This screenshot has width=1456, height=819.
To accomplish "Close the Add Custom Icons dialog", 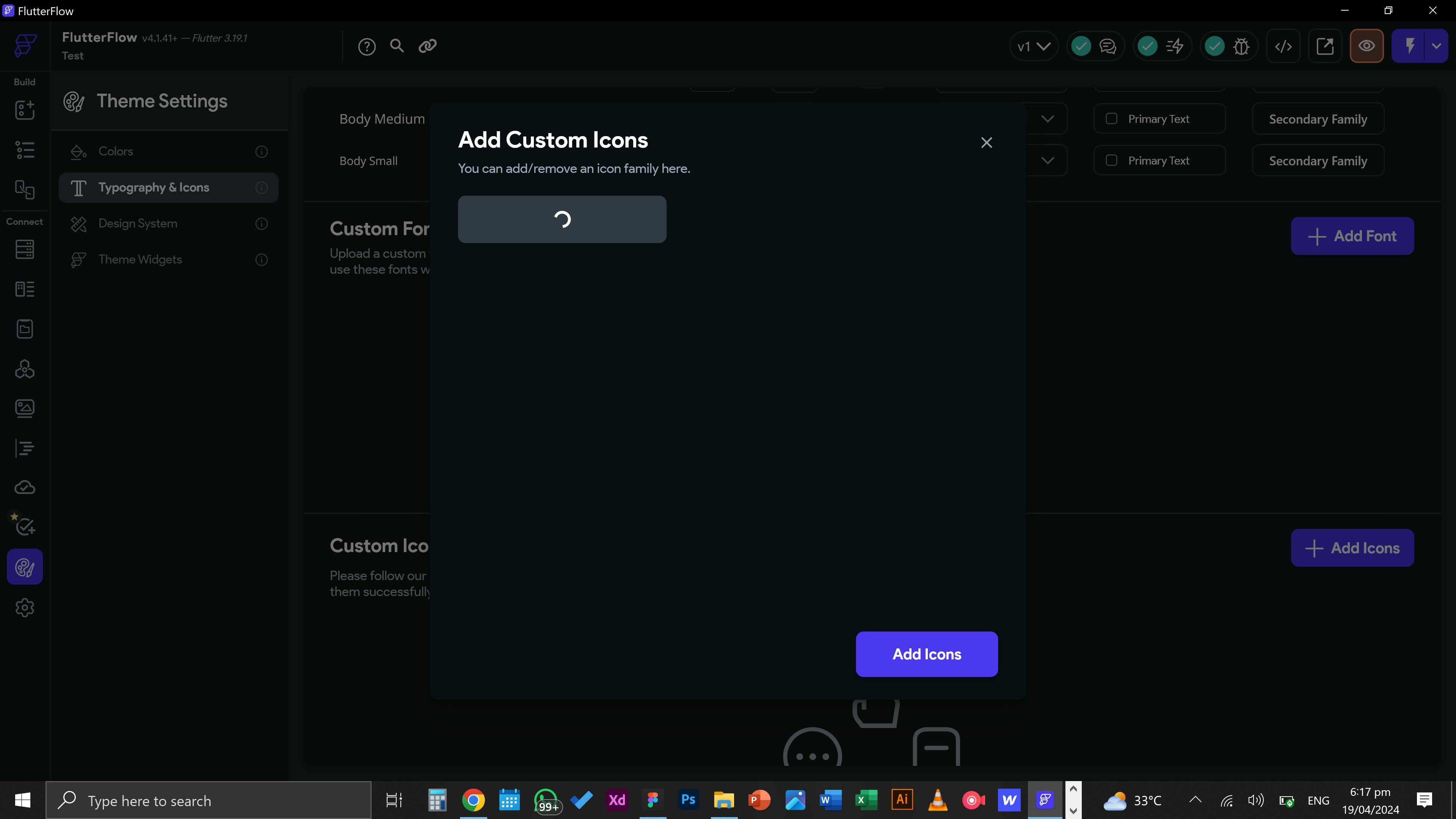I will point(986,143).
